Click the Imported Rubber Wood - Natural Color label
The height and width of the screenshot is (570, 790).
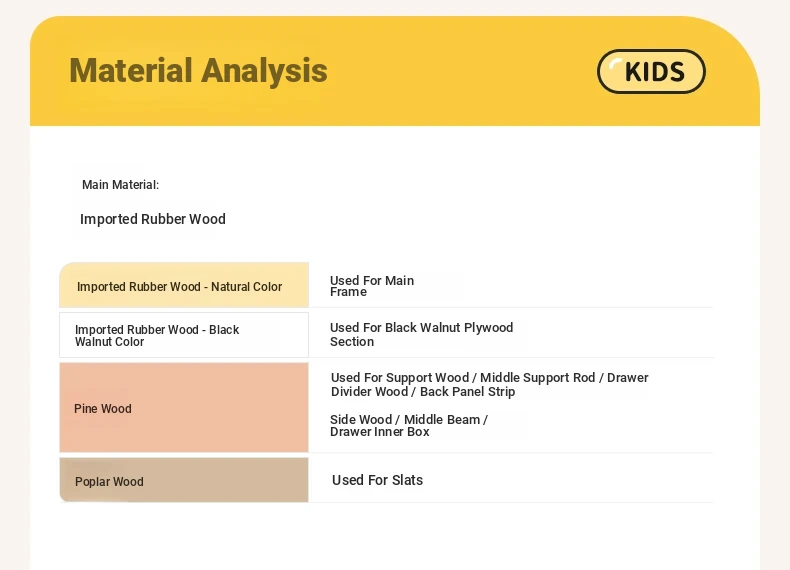pyautogui.click(x=179, y=287)
